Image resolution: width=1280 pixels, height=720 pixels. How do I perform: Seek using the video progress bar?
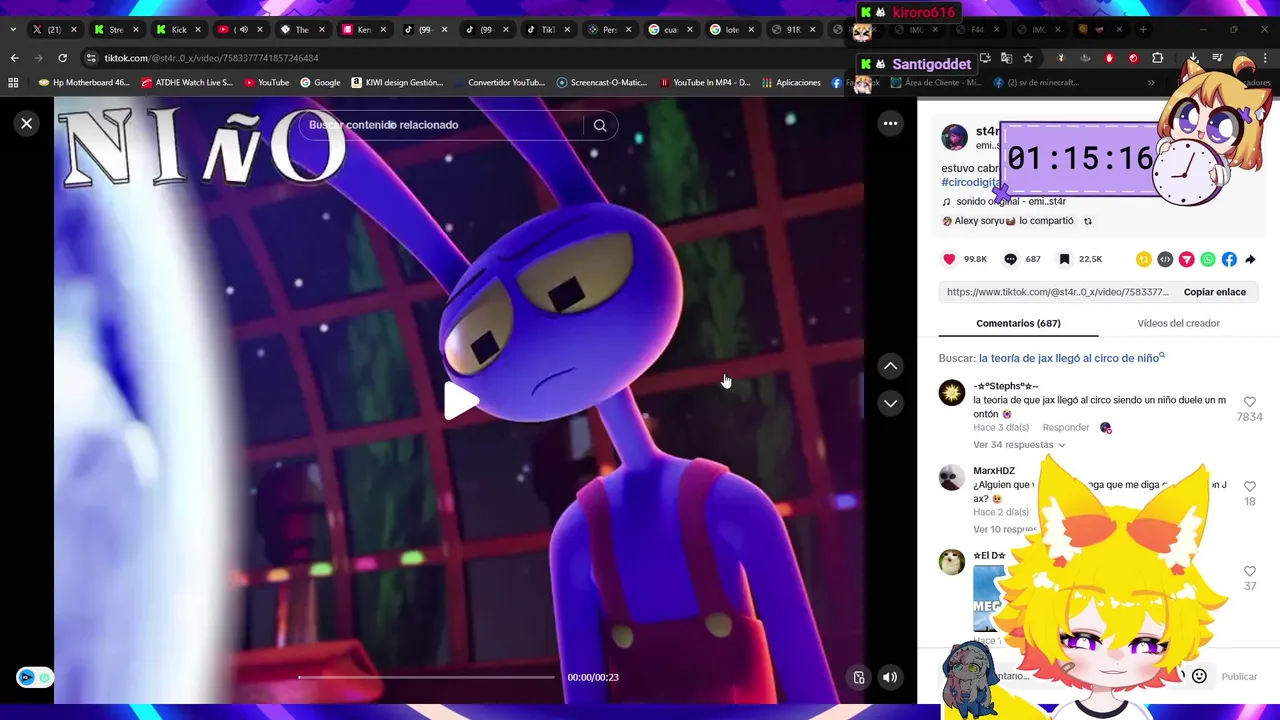(x=426, y=677)
